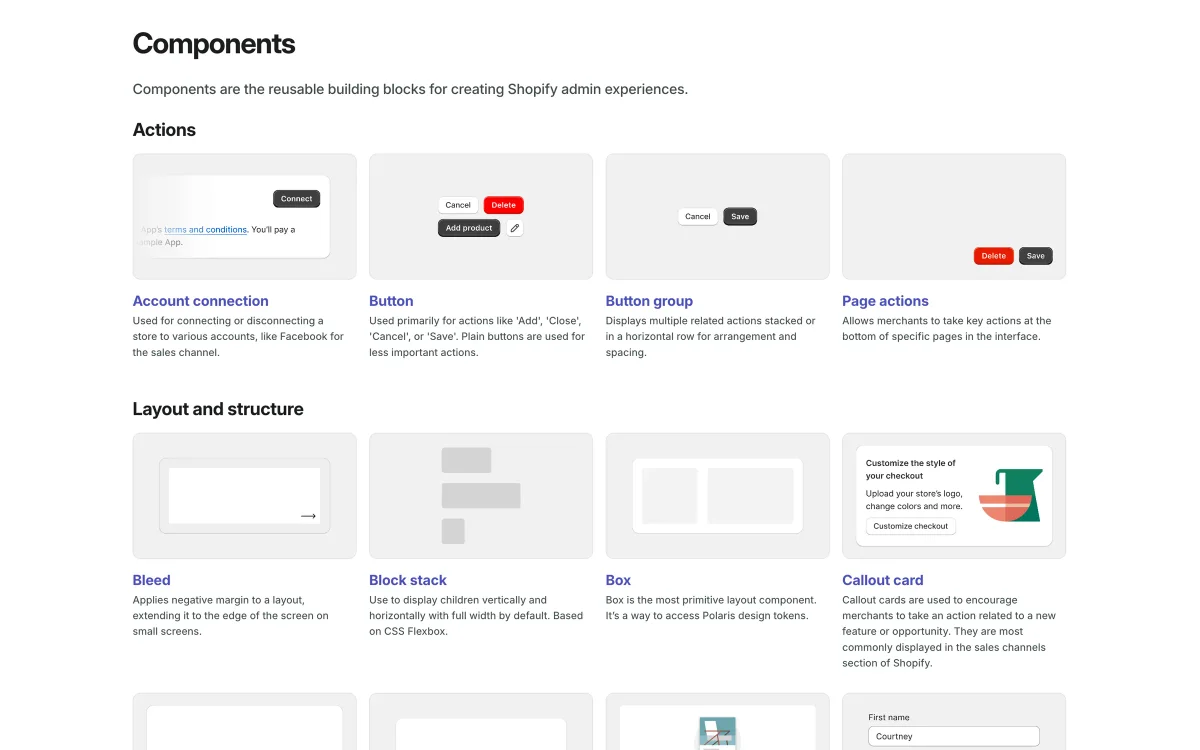Viewport: 1200px width, 750px height.
Task: Click the pitcher illustration in Callout card
Action: pos(1010,495)
